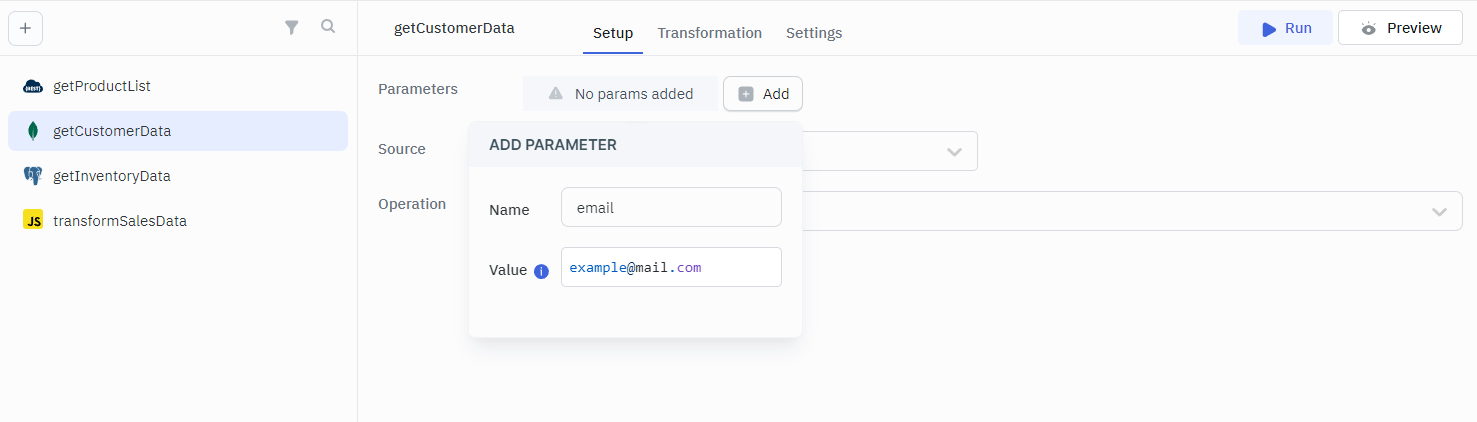
Task: Click the plus icon to add query
Action: pos(25,28)
